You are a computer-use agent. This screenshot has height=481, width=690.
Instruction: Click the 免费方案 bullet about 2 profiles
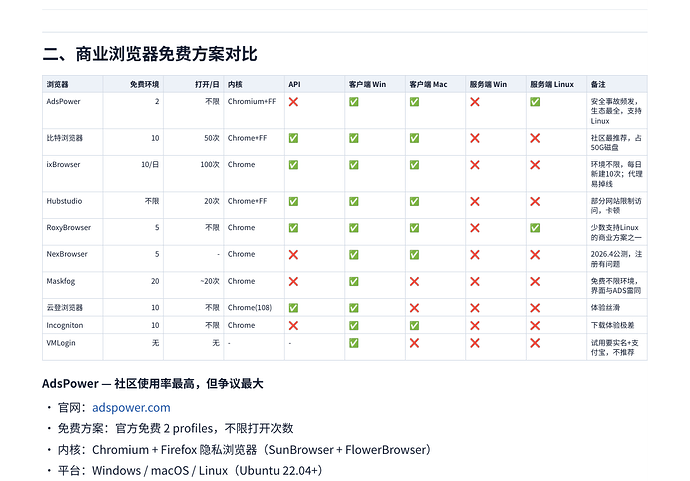(176, 429)
